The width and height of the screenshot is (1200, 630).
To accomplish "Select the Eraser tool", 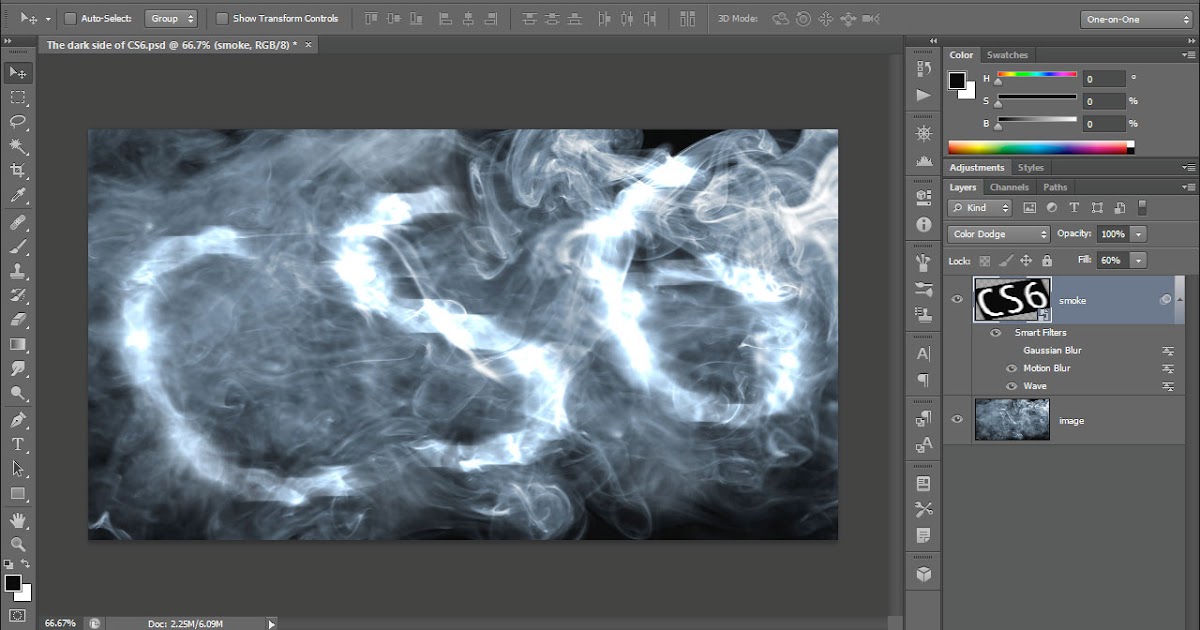I will pyautogui.click(x=18, y=320).
